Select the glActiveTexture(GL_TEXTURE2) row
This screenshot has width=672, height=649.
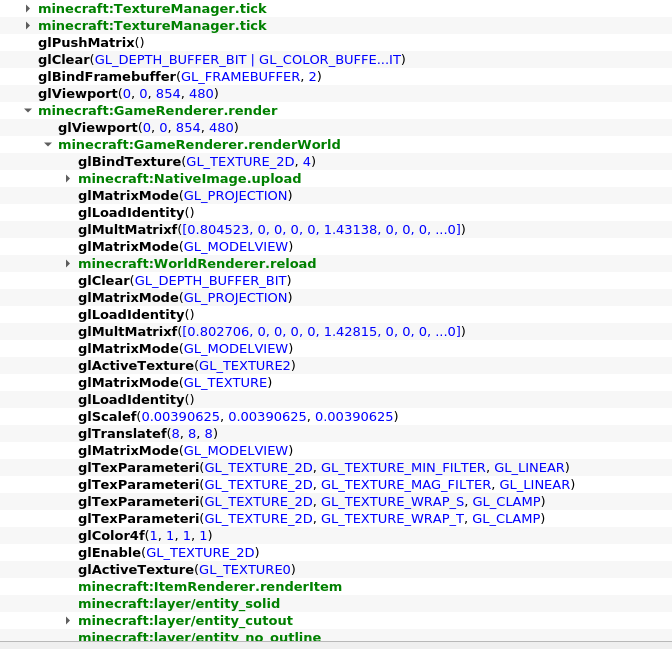336,365
